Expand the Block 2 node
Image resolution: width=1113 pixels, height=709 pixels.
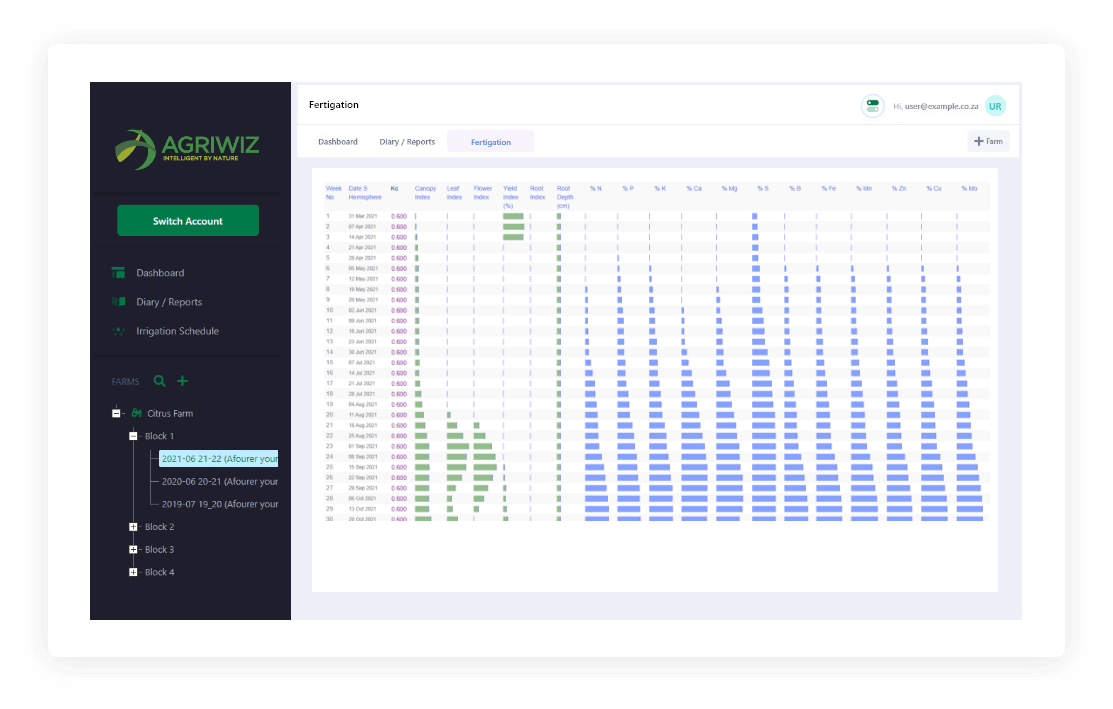pyautogui.click(x=133, y=527)
